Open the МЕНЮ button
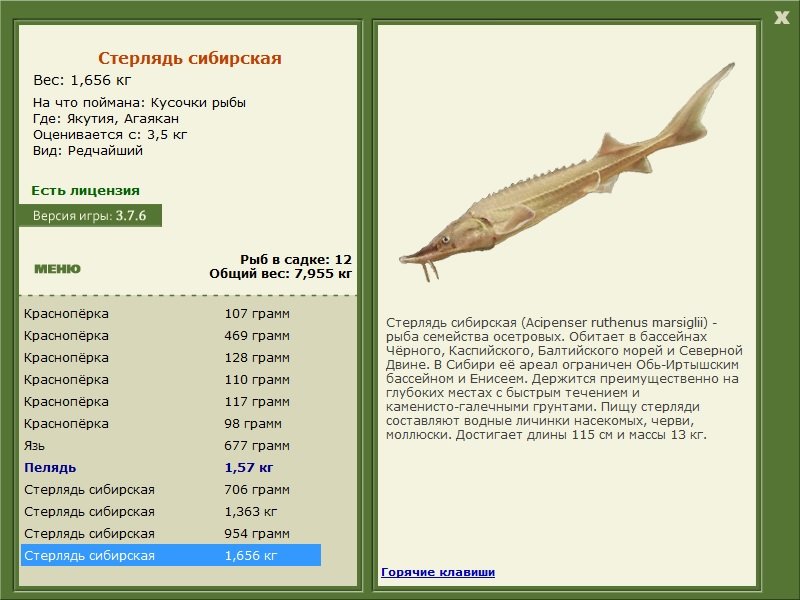800x600 pixels. point(57,269)
